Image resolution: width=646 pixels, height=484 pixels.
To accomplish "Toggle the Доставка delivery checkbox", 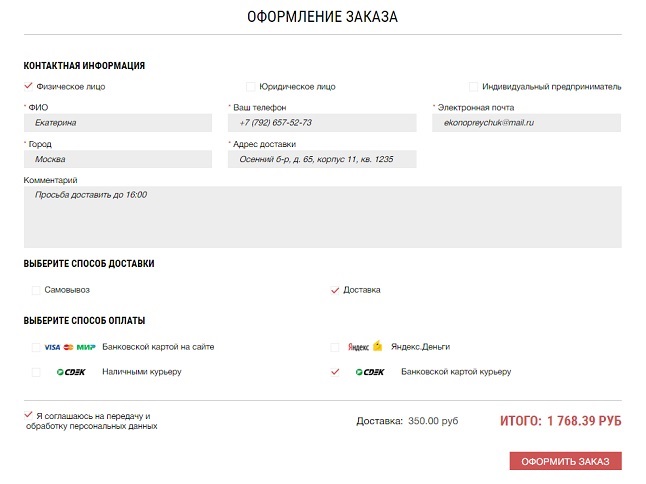I will point(335,290).
